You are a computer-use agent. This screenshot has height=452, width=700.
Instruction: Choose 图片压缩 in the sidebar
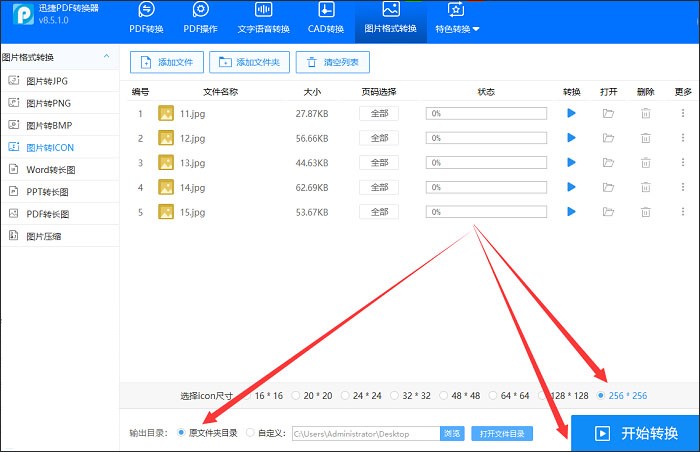tap(60, 236)
